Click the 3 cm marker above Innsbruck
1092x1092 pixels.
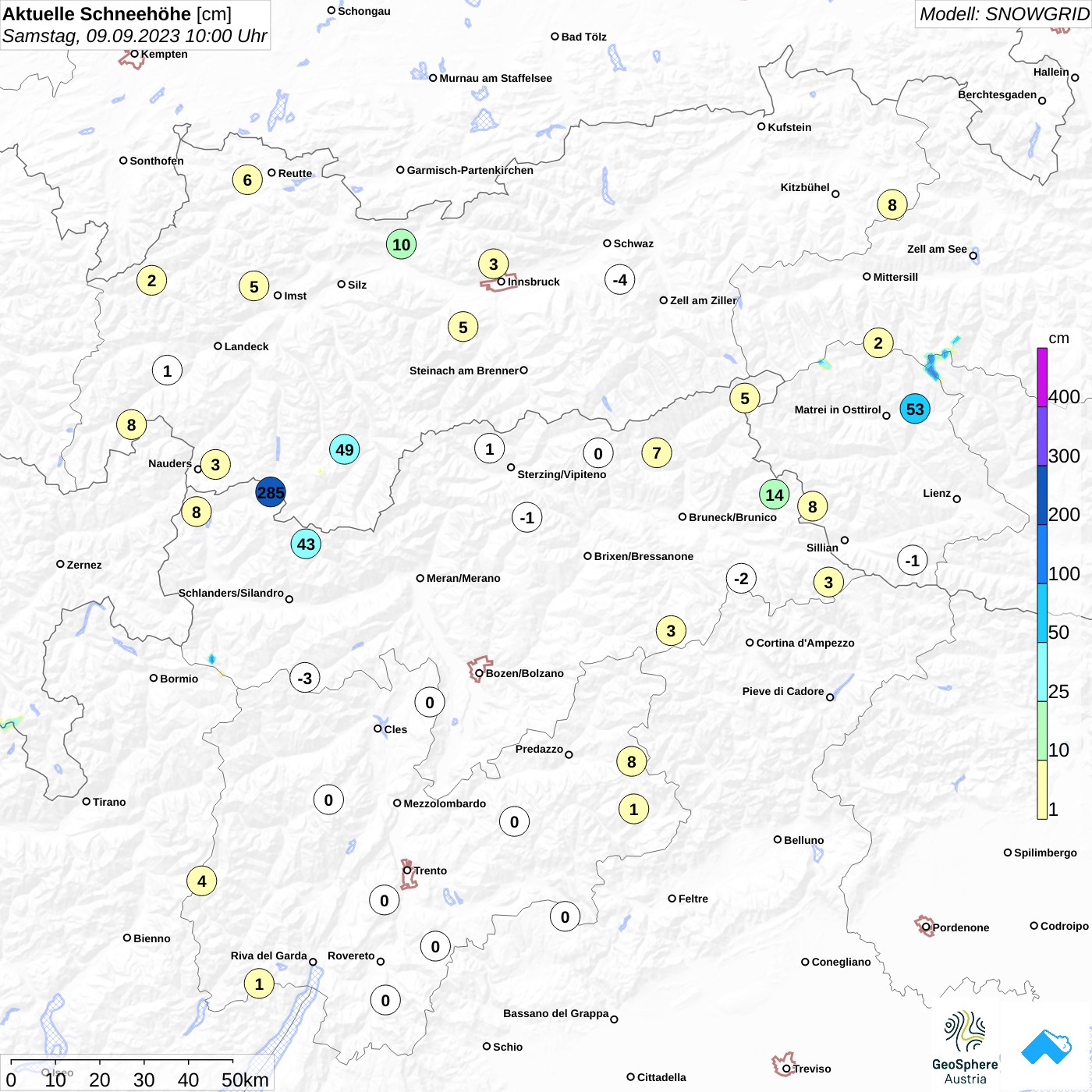pos(493,264)
